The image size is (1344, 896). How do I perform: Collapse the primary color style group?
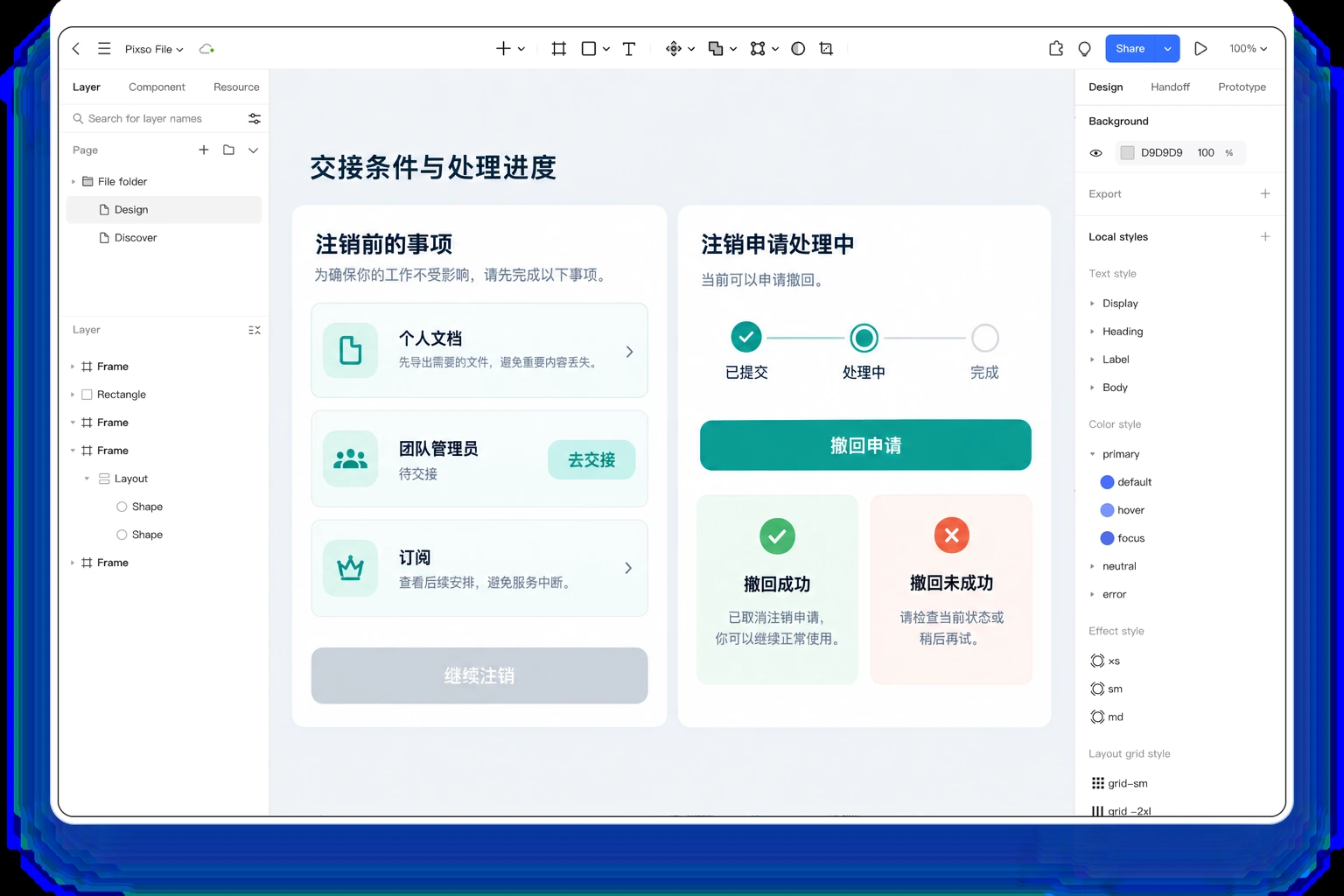pyautogui.click(x=1092, y=454)
